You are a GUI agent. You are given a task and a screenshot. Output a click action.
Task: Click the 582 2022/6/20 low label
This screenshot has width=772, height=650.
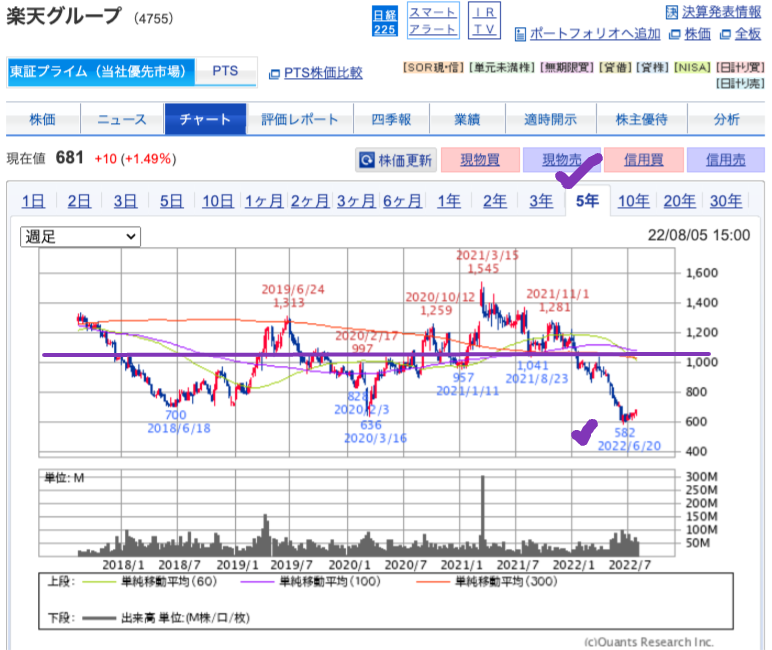pyautogui.click(x=629, y=439)
